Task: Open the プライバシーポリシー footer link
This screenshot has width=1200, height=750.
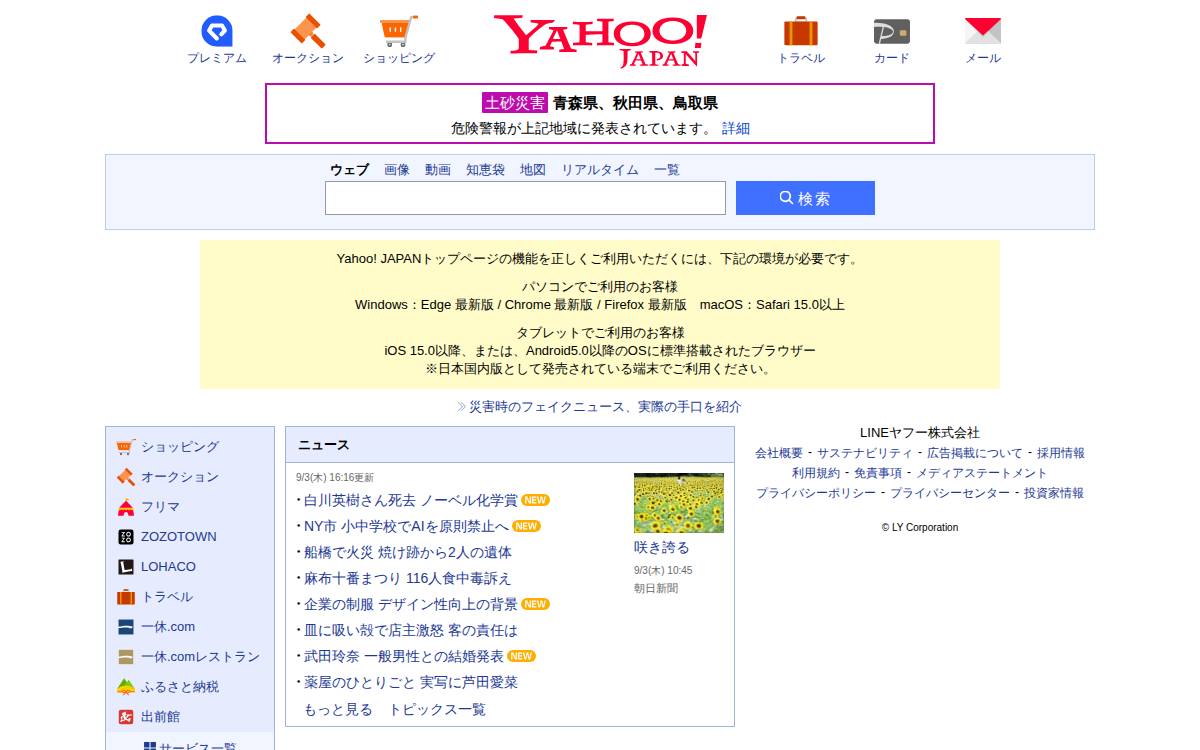Action: coord(816,493)
